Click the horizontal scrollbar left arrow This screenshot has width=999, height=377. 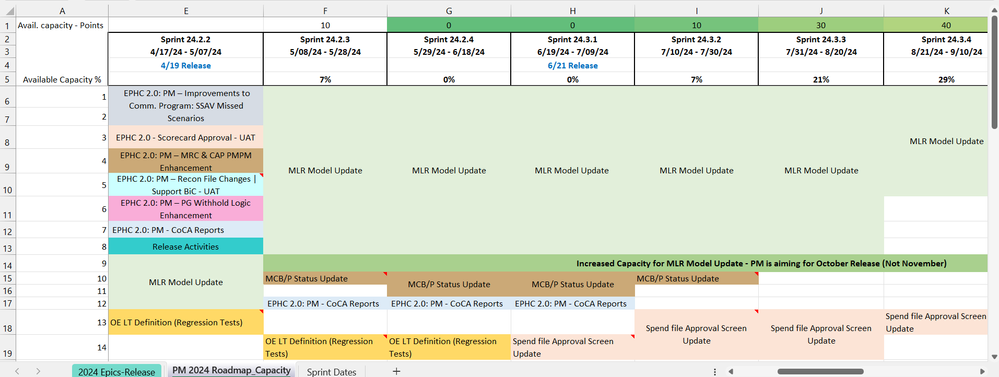click(731, 371)
